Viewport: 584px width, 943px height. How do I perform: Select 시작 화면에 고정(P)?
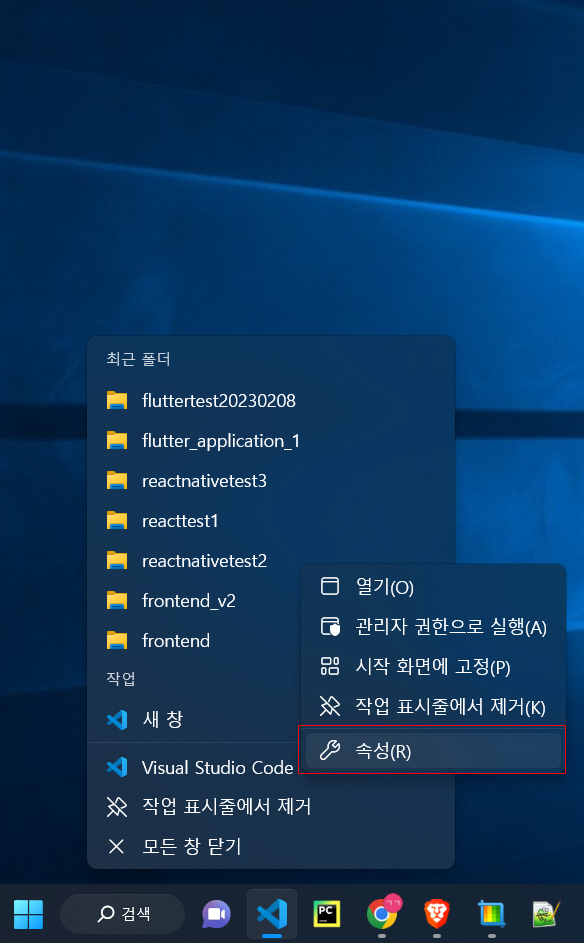(x=433, y=666)
